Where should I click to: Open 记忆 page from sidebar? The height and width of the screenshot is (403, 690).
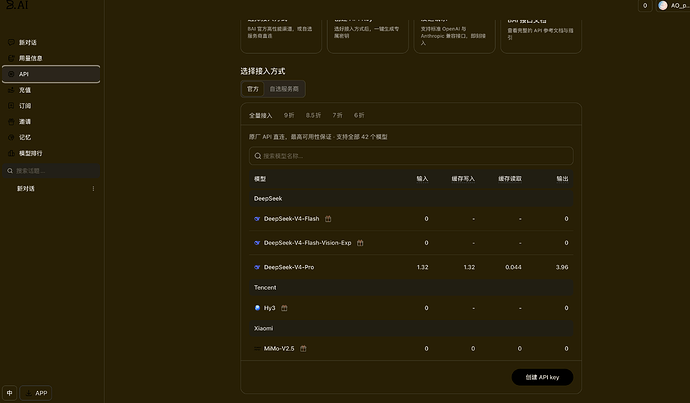coord(51,137)
